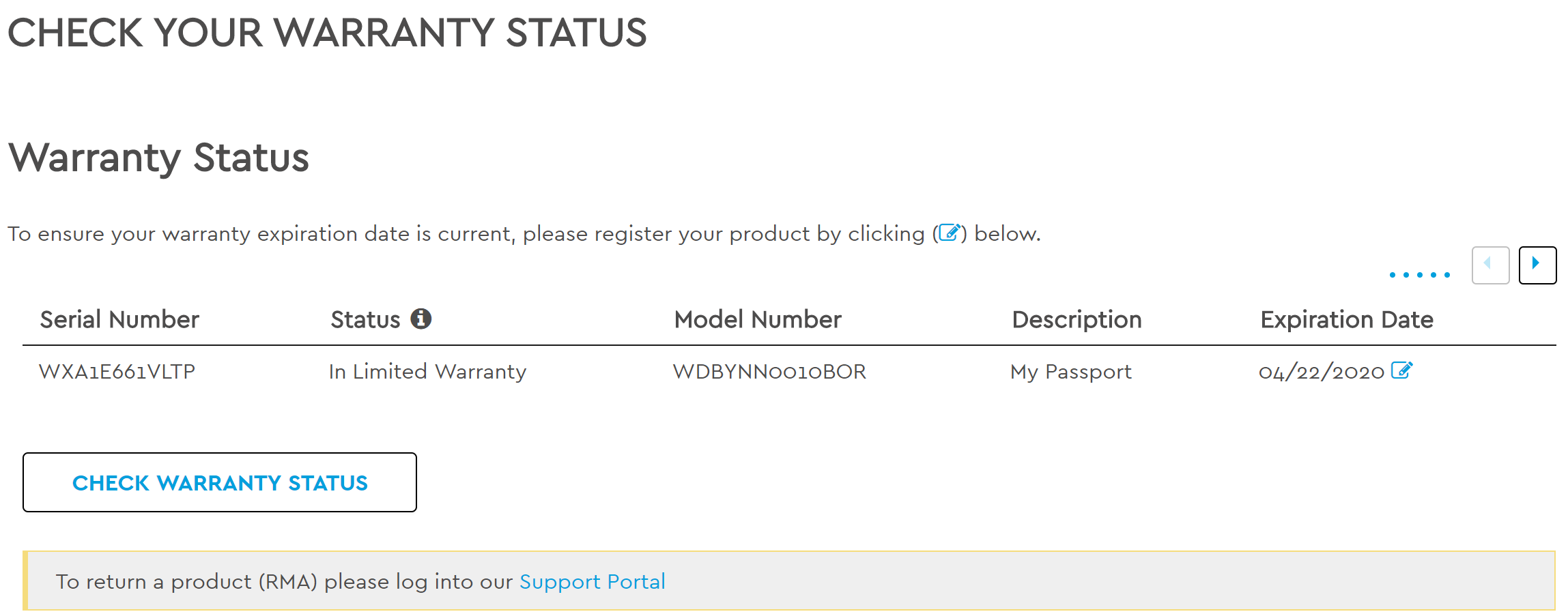This screenshot has width=1568, height=616.
Task: Click the previous page left arrow
Action: [x=1489, y=265]
